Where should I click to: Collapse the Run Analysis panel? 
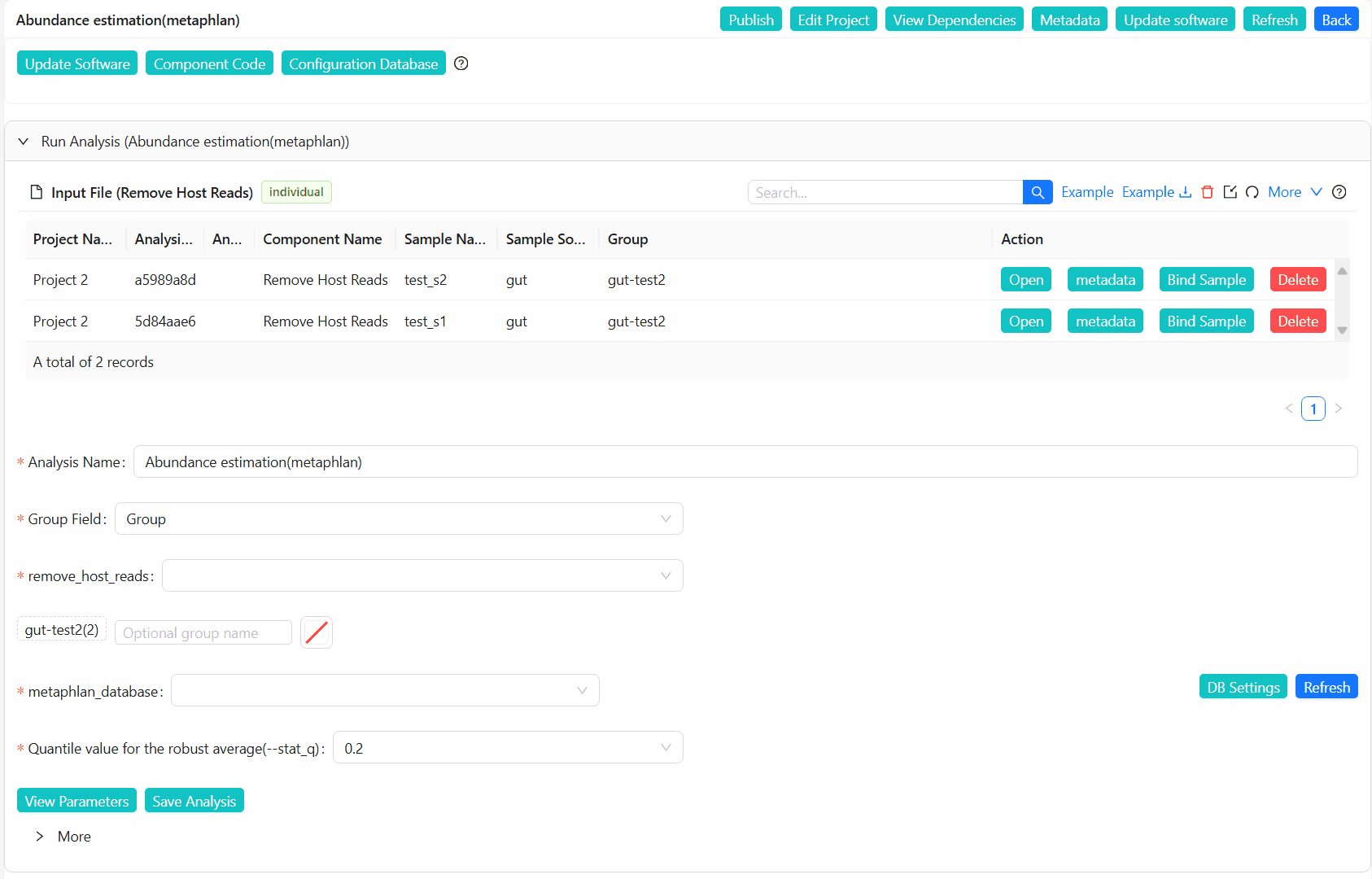(24, 142)
